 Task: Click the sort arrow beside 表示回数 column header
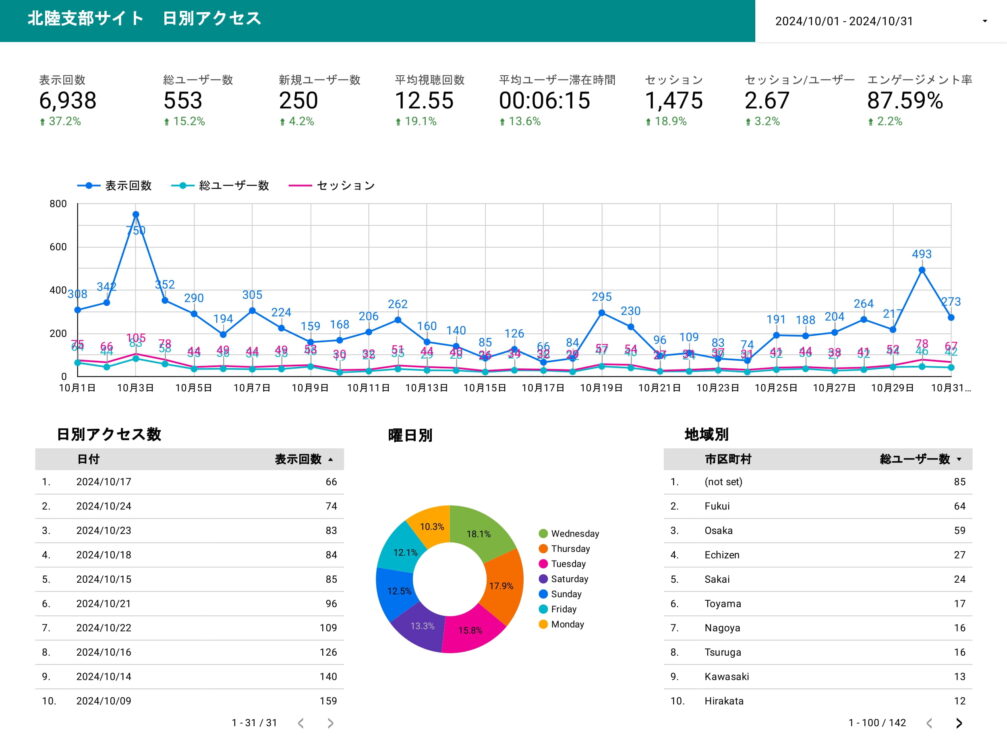(331, 460)
